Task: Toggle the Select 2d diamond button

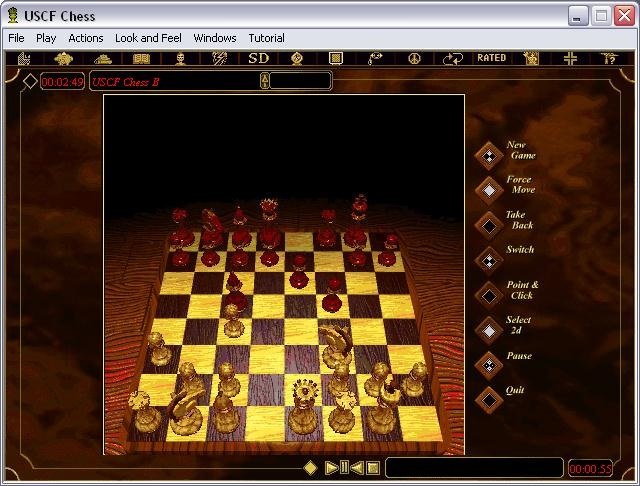Action: [x=488, y=329]
